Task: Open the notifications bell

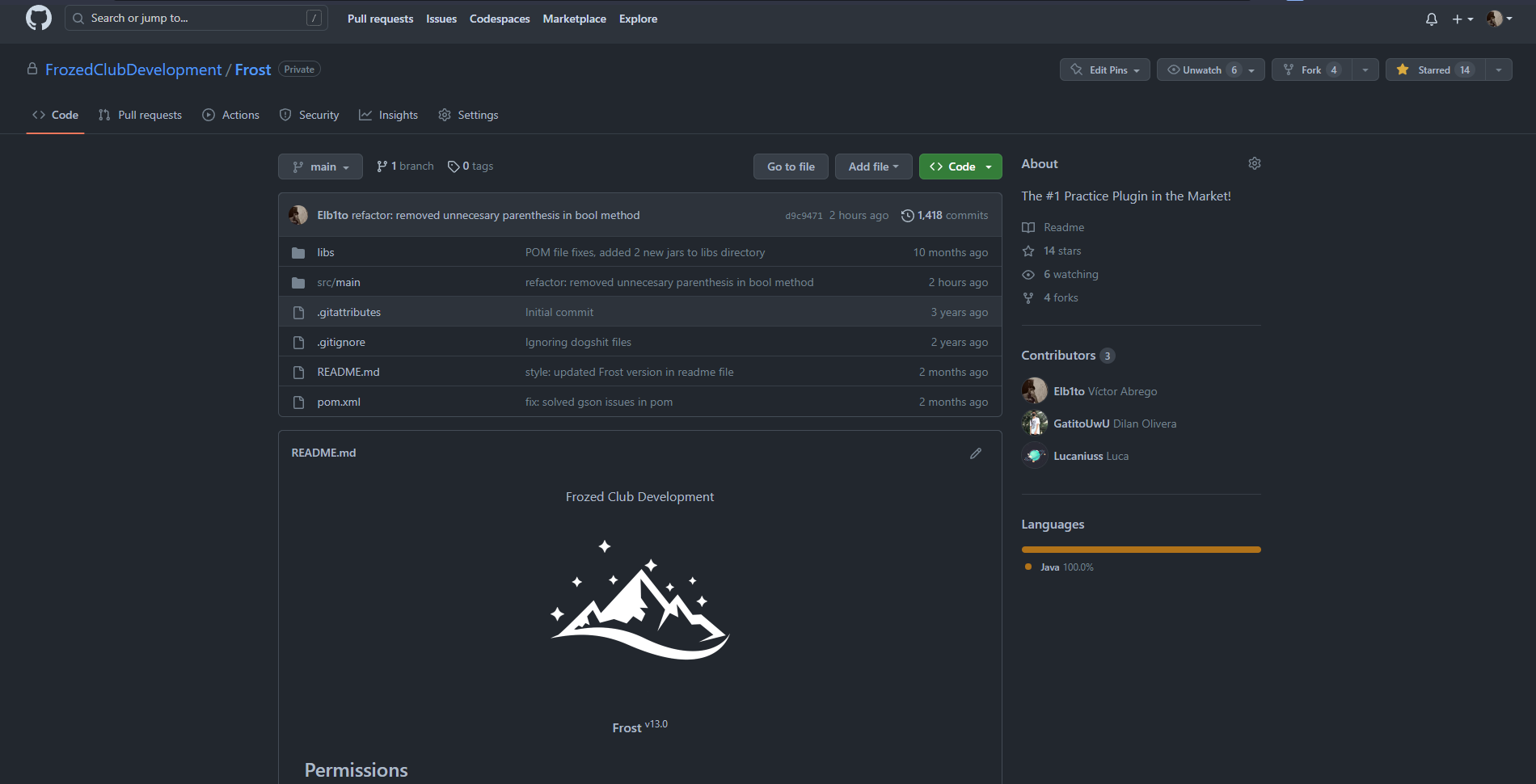Action: coord(1431,19)
